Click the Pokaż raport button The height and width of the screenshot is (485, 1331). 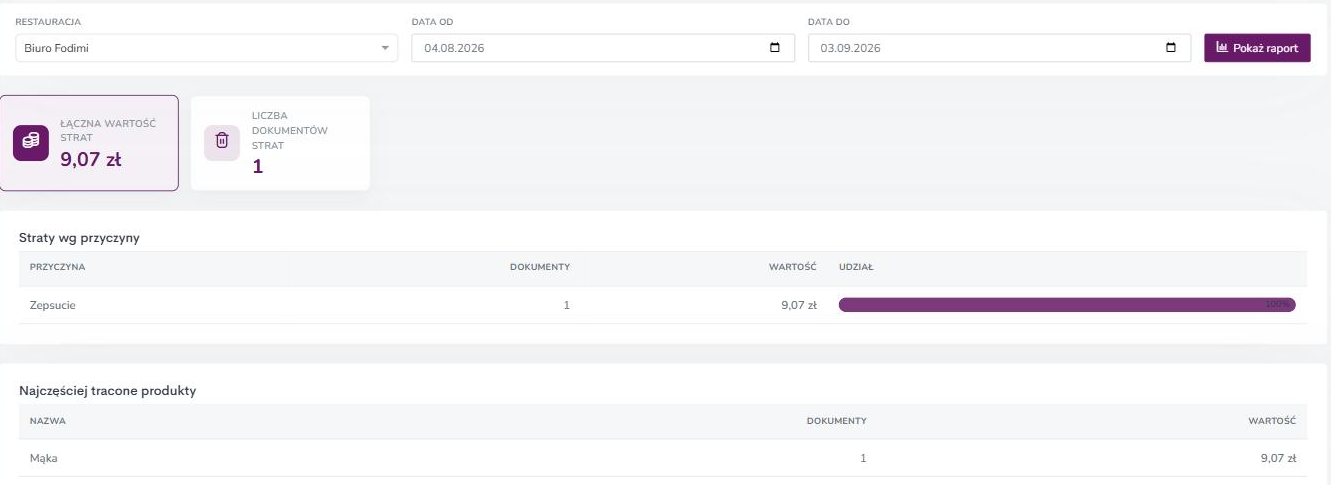tap(1257, 48)
